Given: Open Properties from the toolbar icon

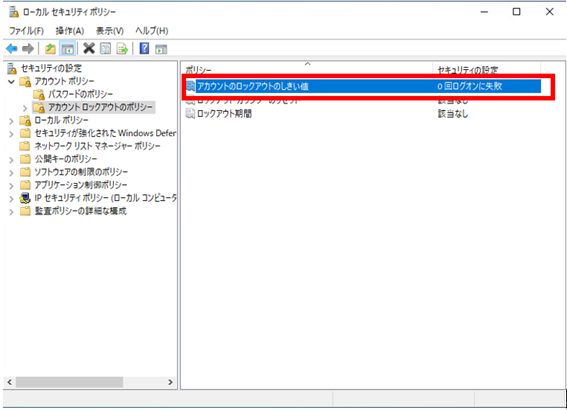Looking at the screenshot, I should 106,48.
